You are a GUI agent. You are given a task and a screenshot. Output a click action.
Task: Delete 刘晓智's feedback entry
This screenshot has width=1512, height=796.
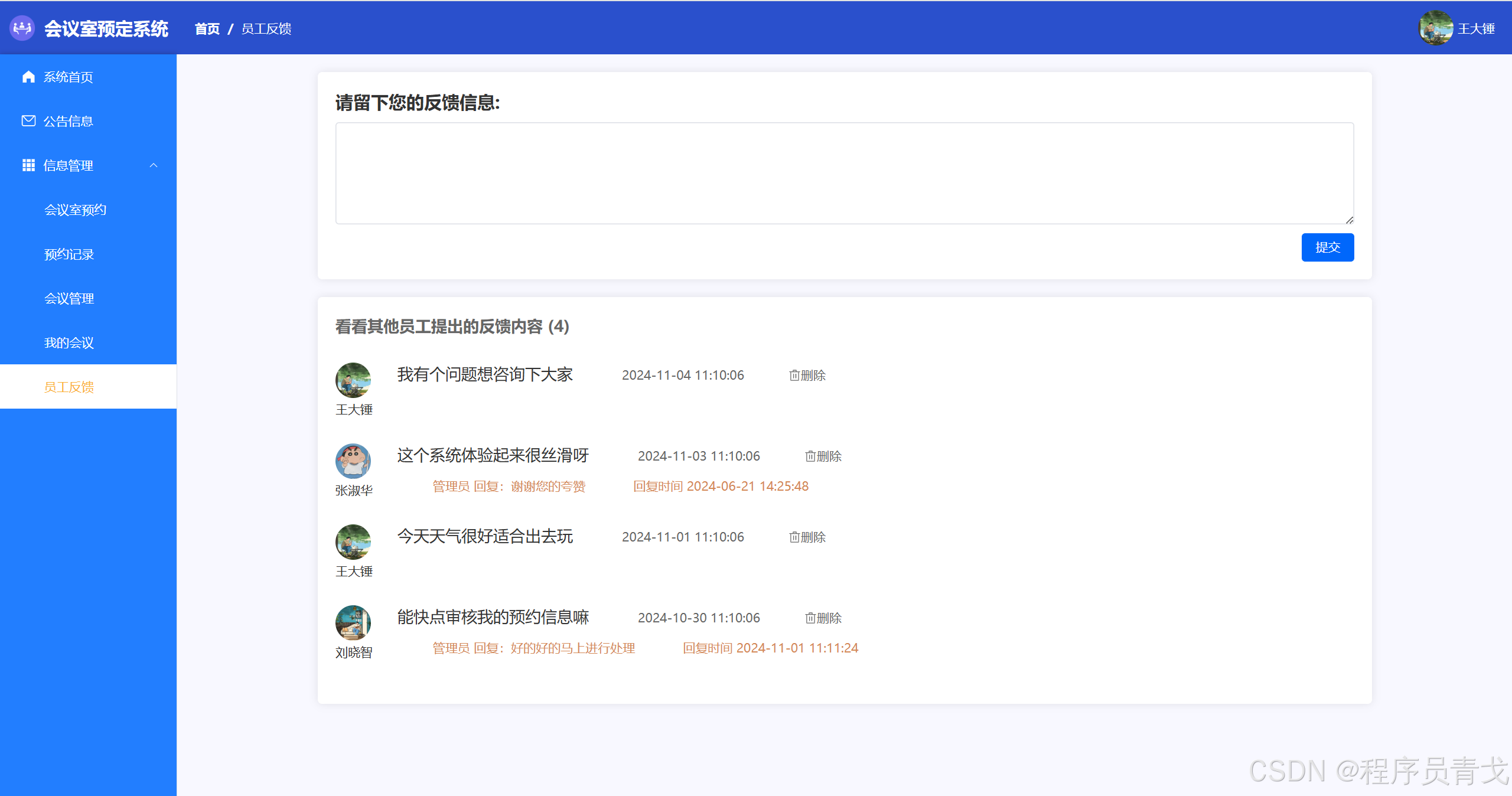pos(823,618)
